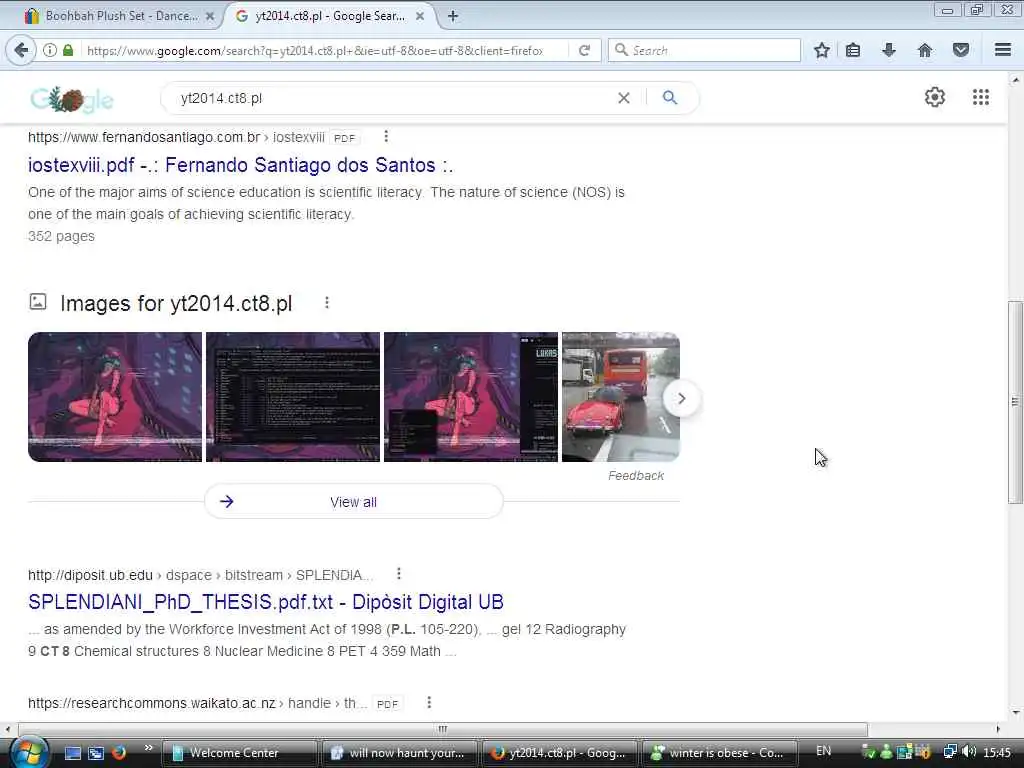Open third image thumbnail with side panel

click(x=471, y=397)
